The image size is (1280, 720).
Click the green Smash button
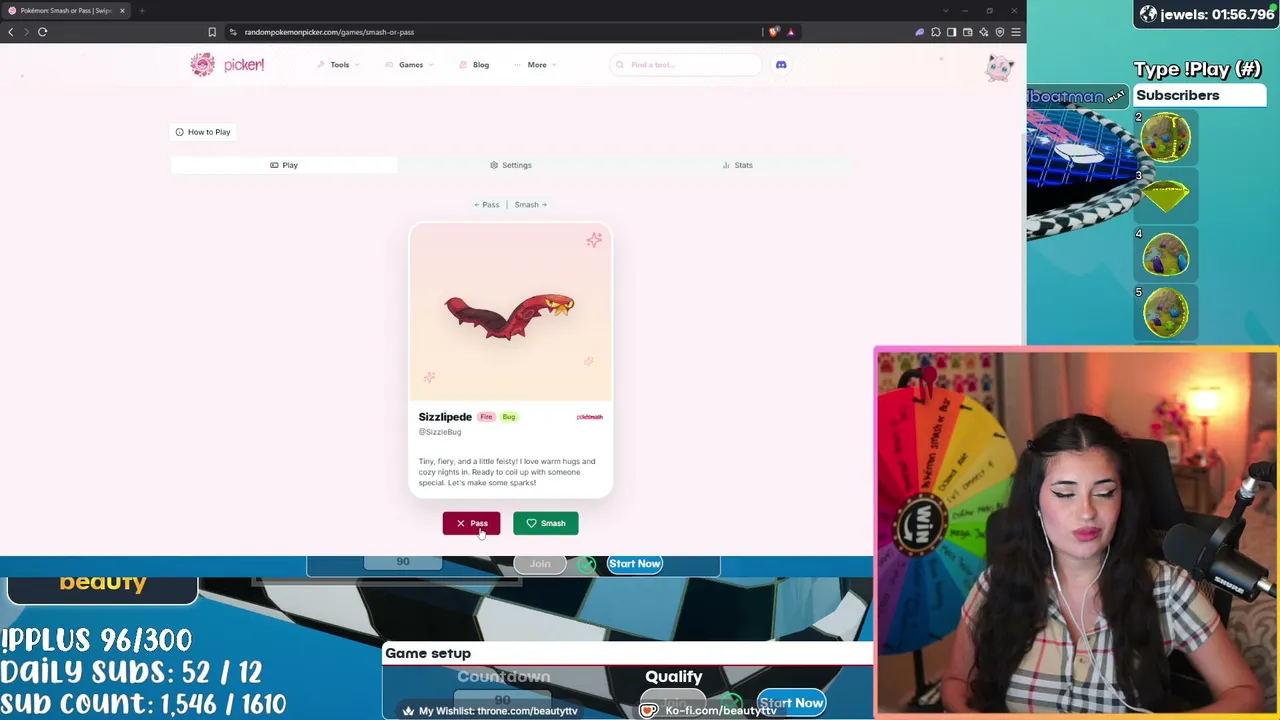545,523
